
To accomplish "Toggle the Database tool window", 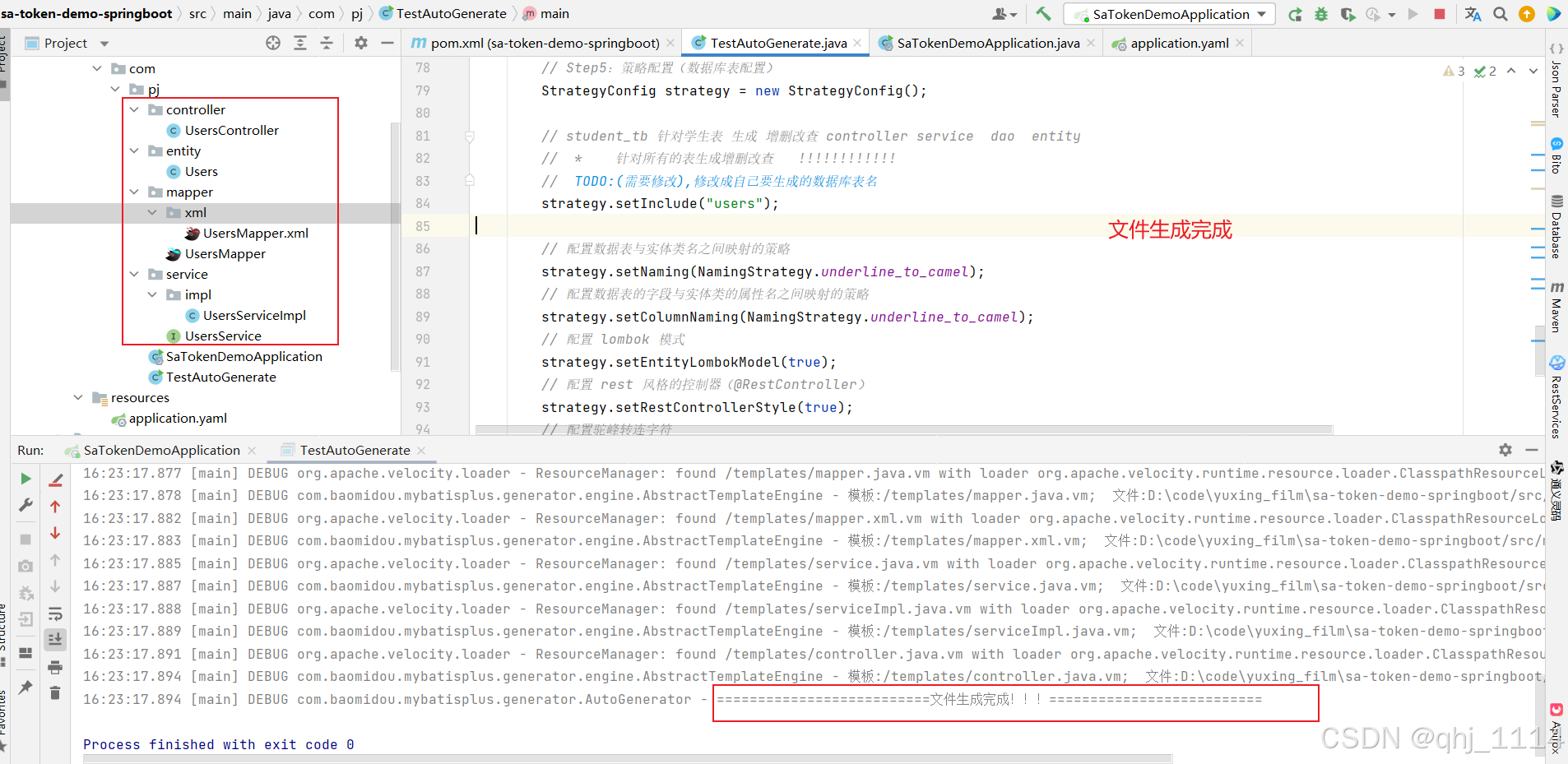I will click(1556, 227).
